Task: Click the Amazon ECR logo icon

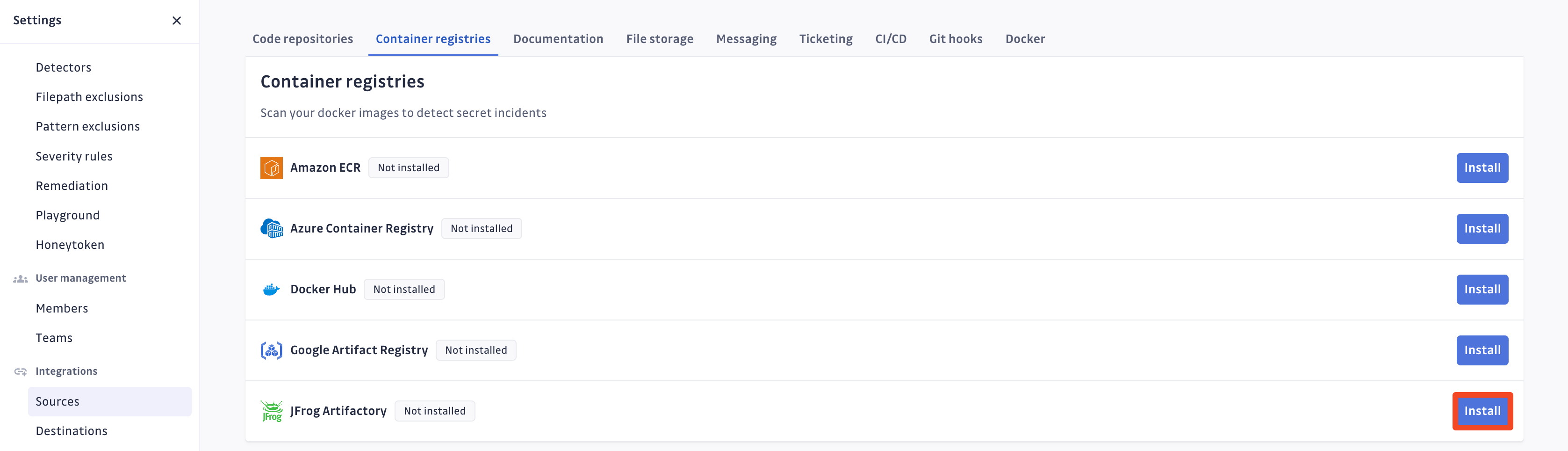Action: (x=272, y=167)
